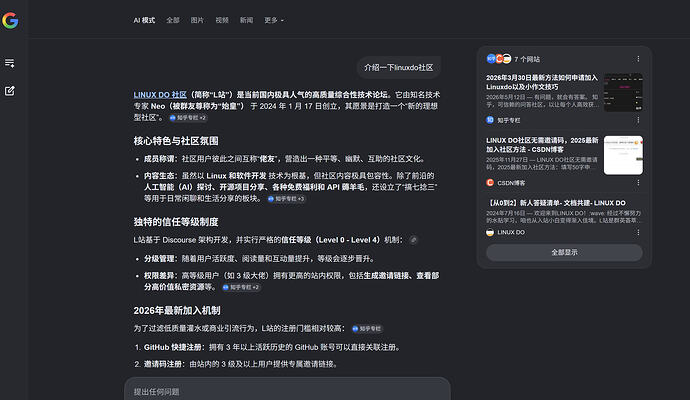The image size is (690, 400).
Task: Click the snippet starting 2024年7月16日
Action: pos(564,217)
